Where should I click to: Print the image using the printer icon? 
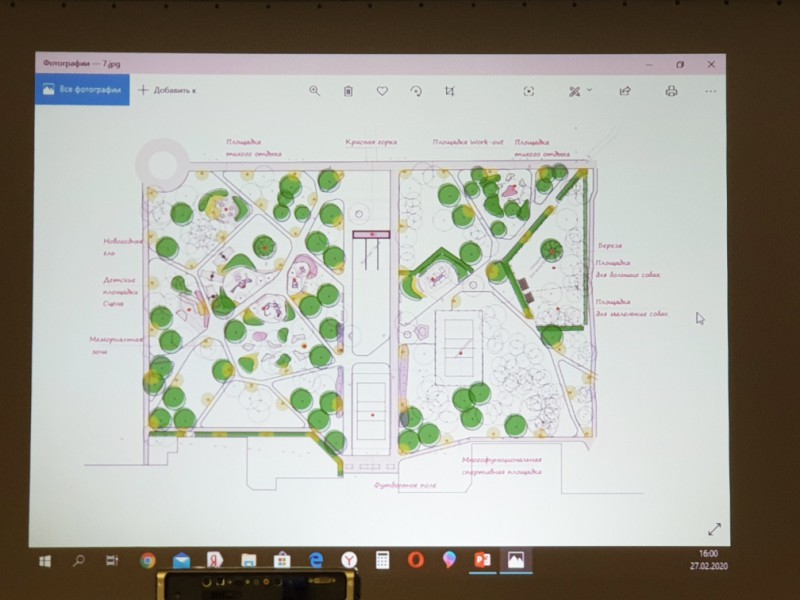[x=671, y=91]
